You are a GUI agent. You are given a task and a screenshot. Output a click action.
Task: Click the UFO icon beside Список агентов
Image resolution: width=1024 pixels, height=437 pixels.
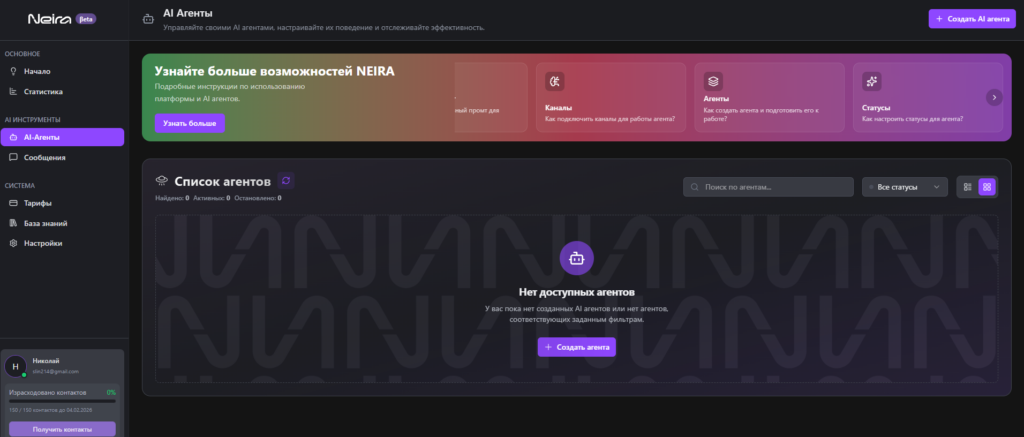pyautogui.click(x=162, y=181)
